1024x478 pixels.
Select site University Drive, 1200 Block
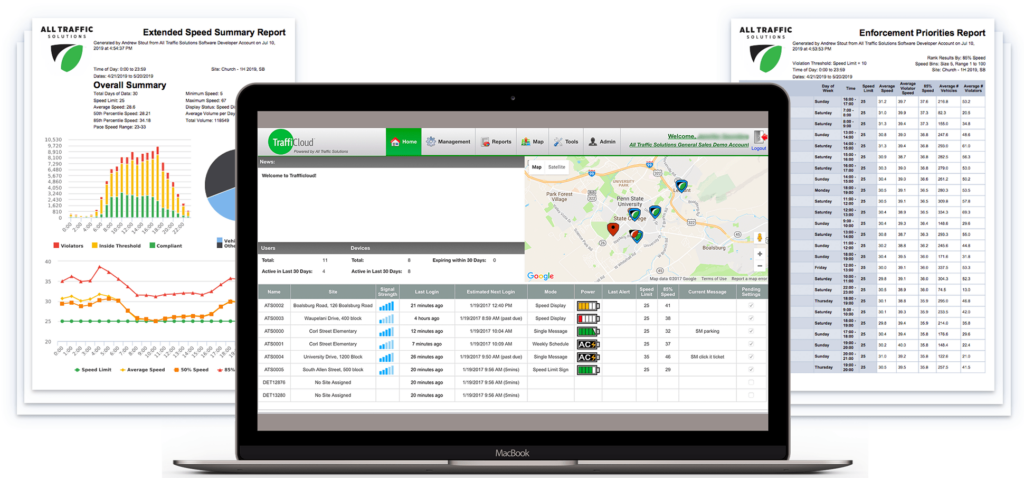point(333,357)
